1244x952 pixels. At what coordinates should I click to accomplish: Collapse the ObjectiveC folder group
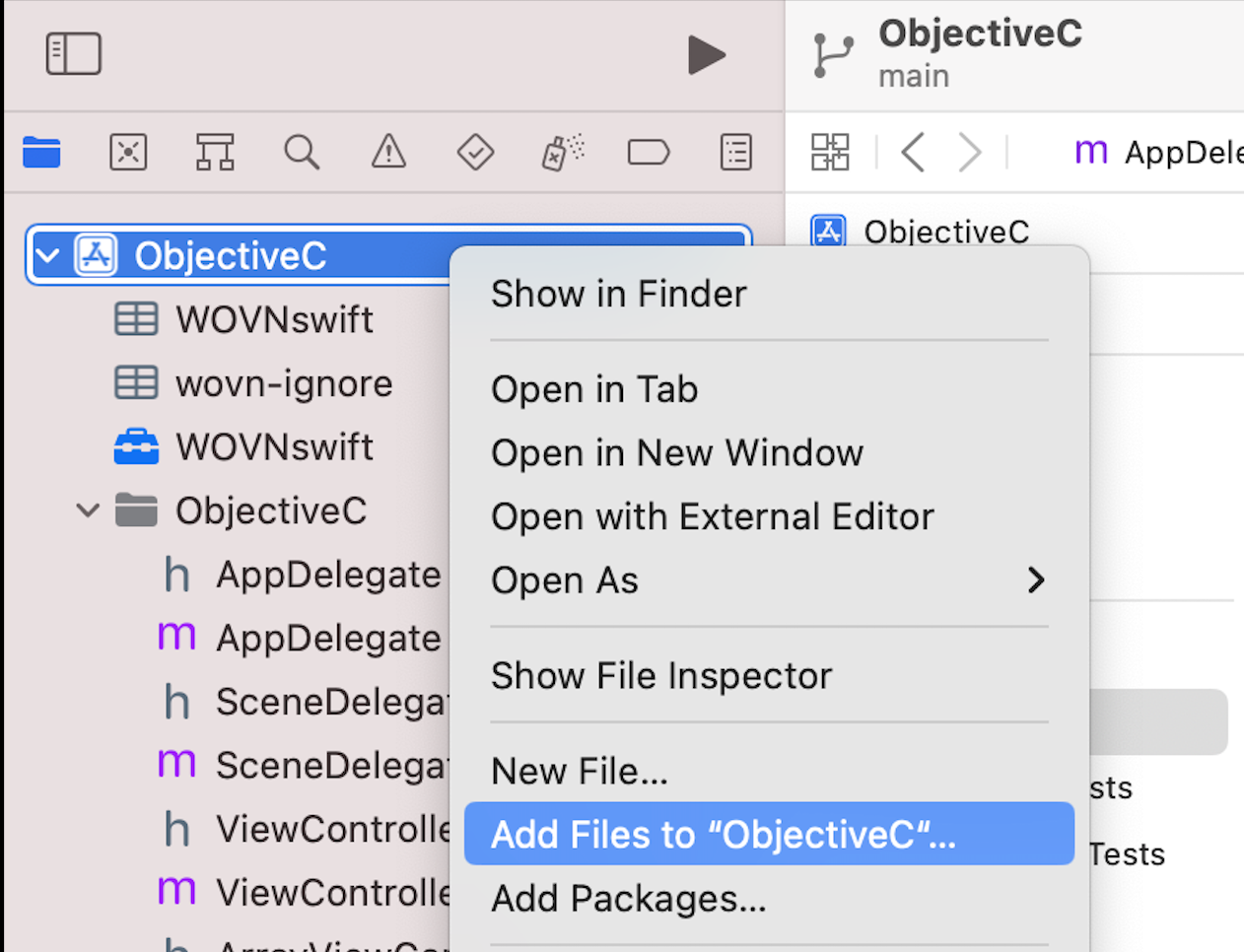[x=89, y=510]
